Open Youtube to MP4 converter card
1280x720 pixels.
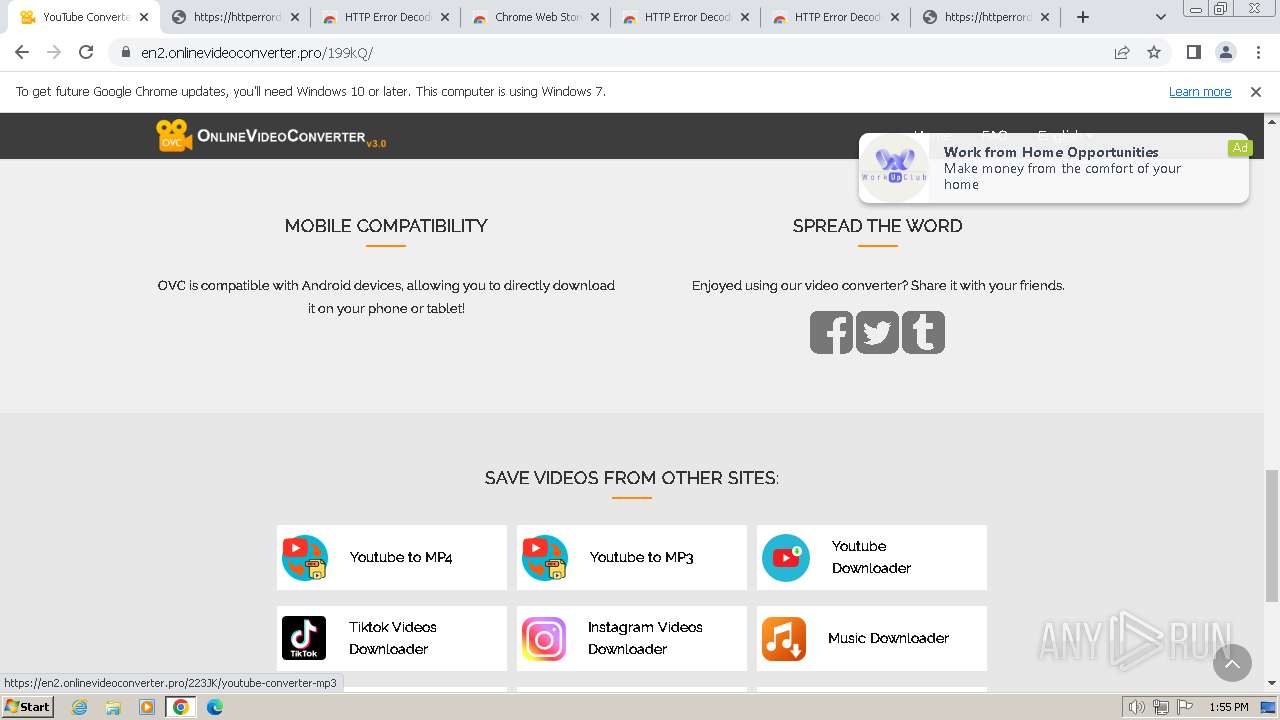point(392,558)
